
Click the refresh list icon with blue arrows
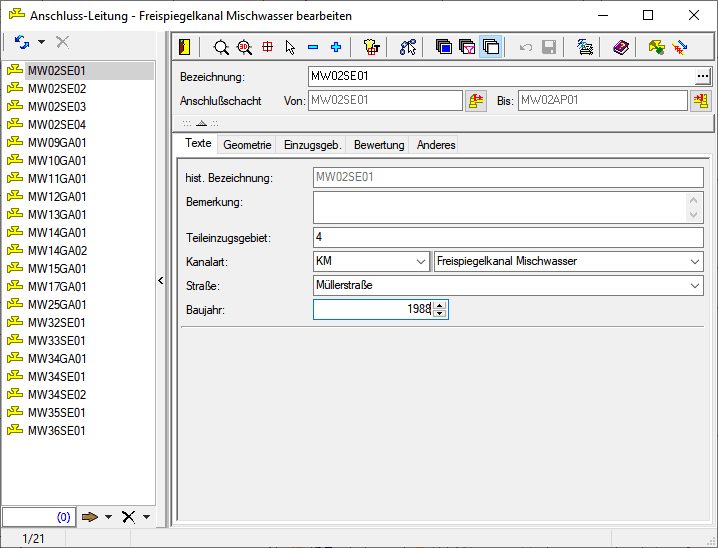click(22, 42)
